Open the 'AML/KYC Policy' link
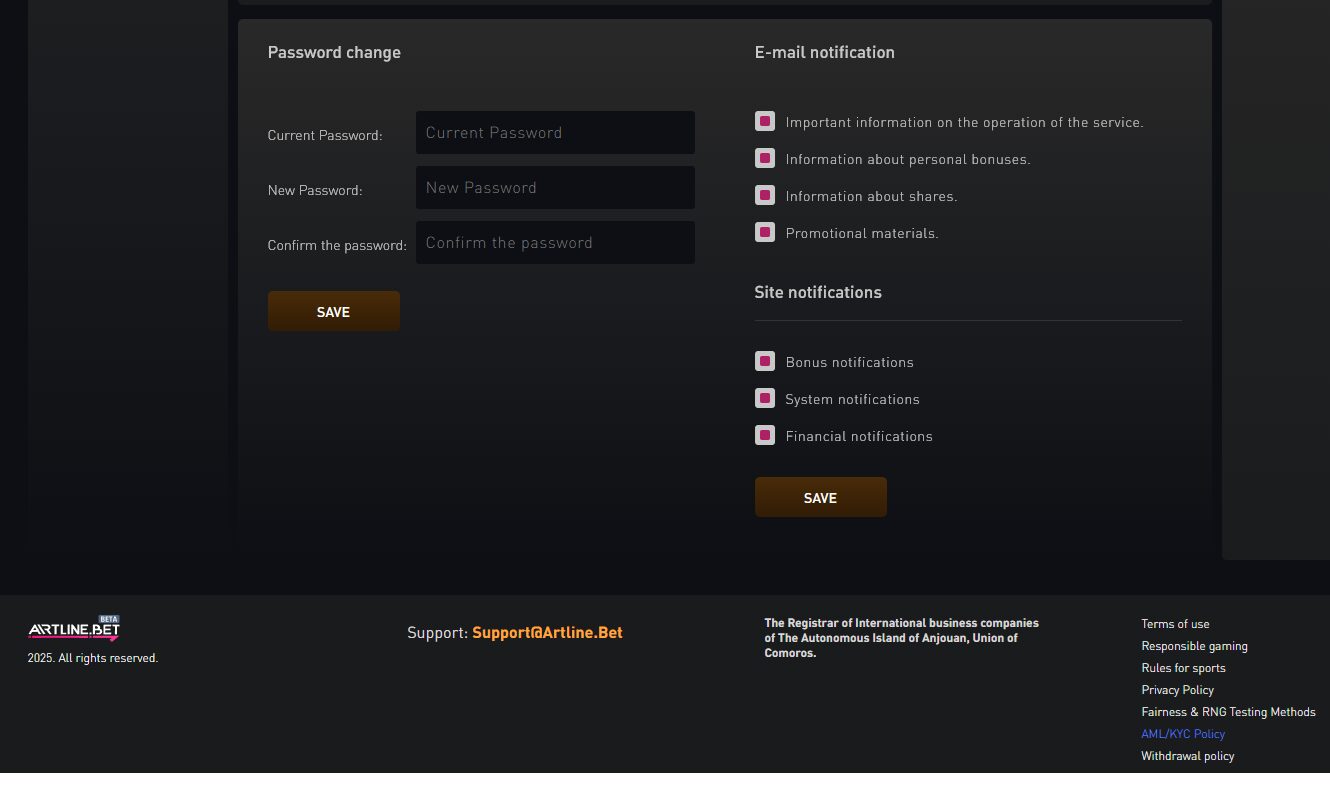The width and height of the screenshot is (1330, 802). (x=1183, y=734)
